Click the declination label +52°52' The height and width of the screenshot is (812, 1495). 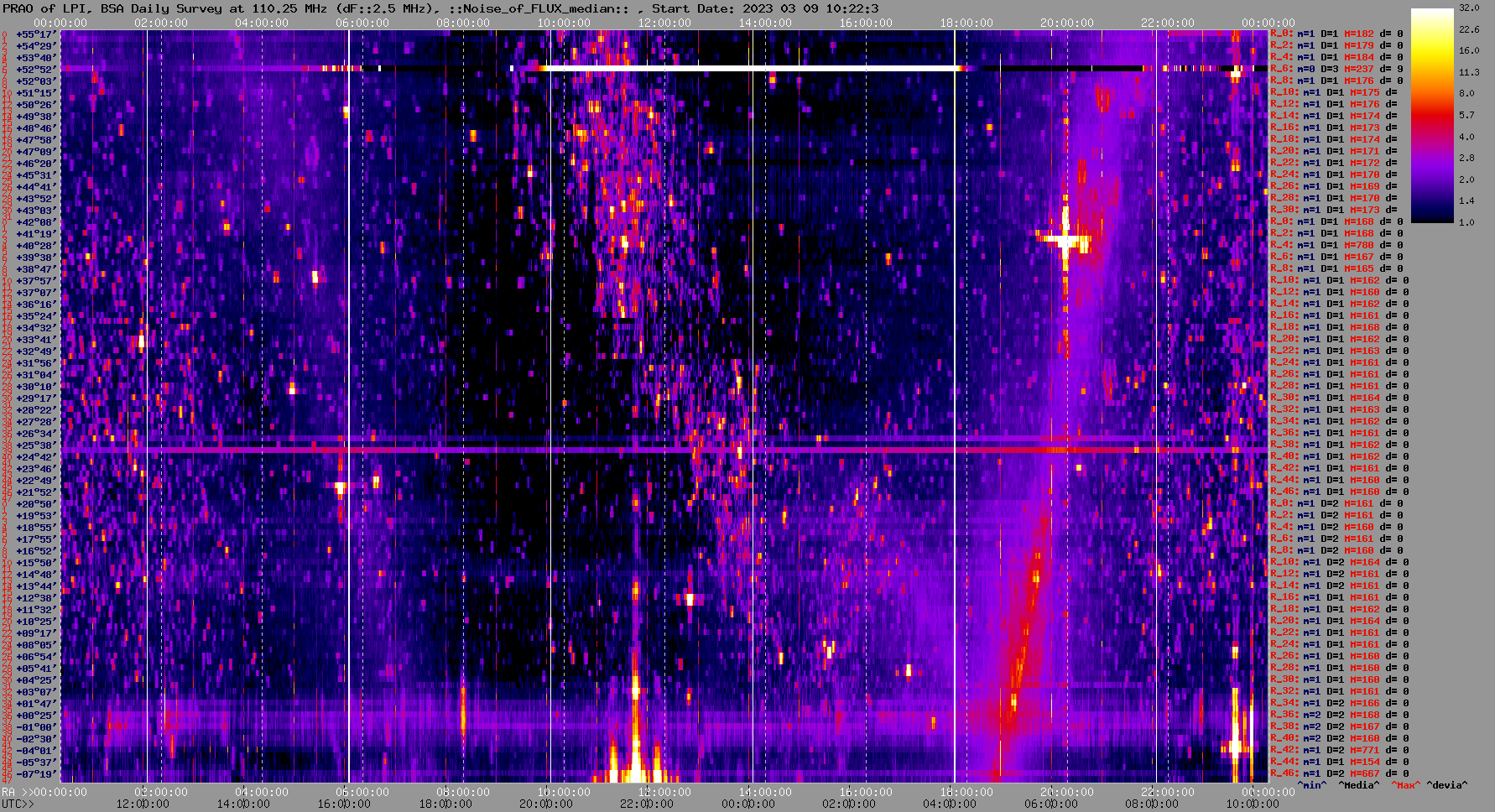click(x=35, y=70)
